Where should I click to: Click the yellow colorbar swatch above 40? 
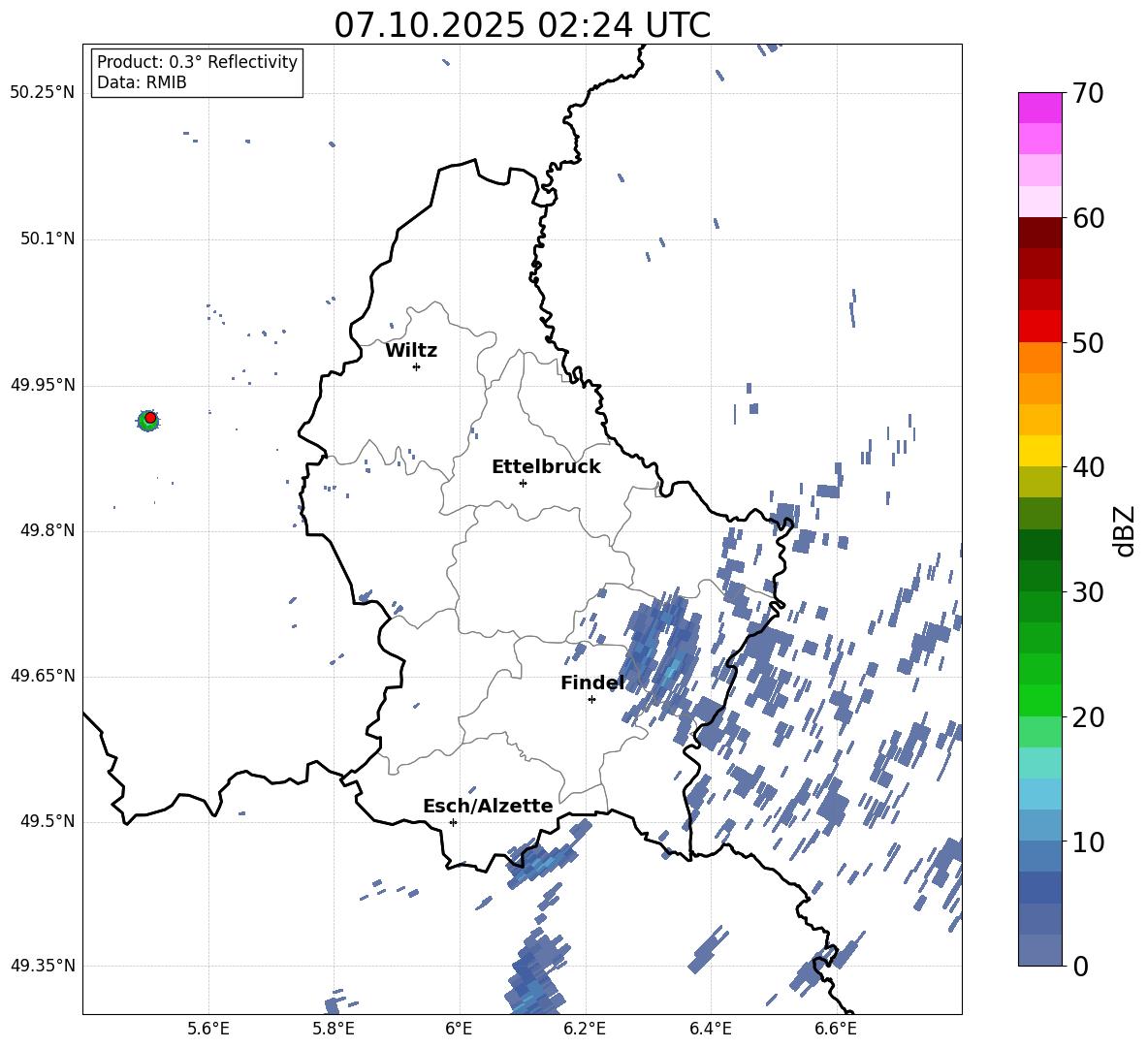click(x=1039, y=451)
